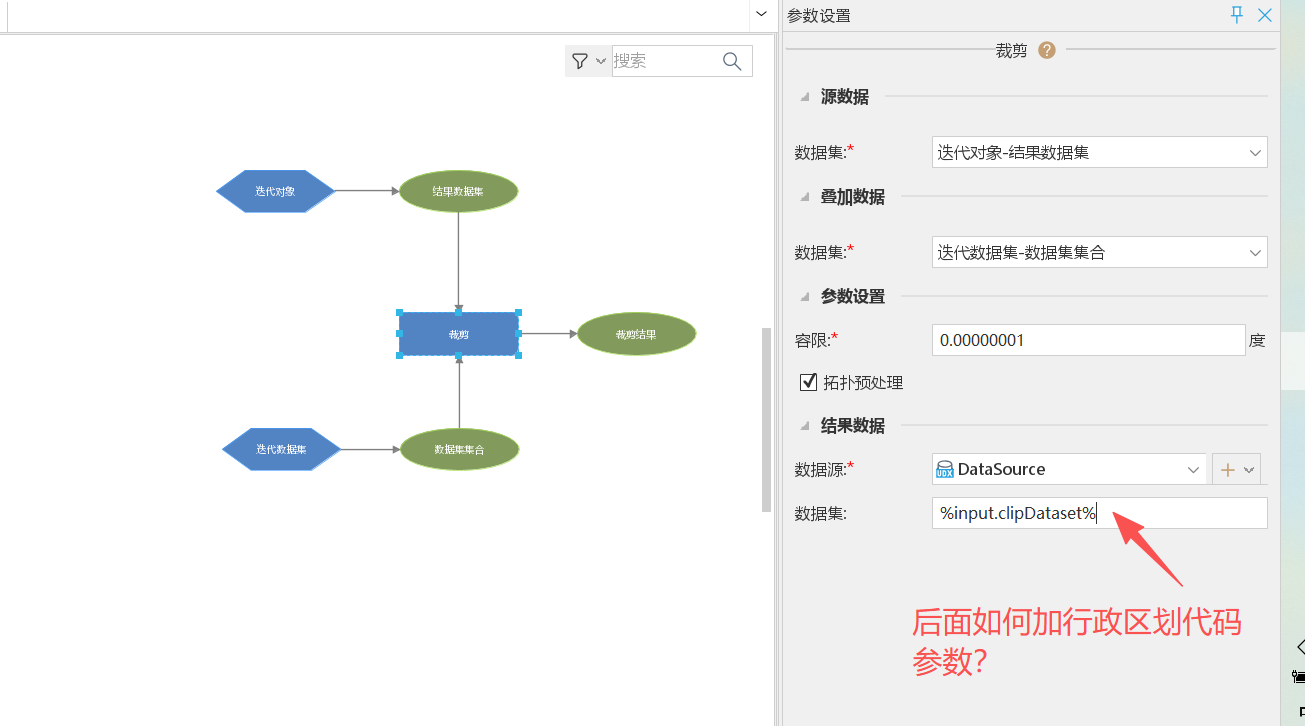
Task: Click the 搜索 search box
Action: [x=663, y=61]
